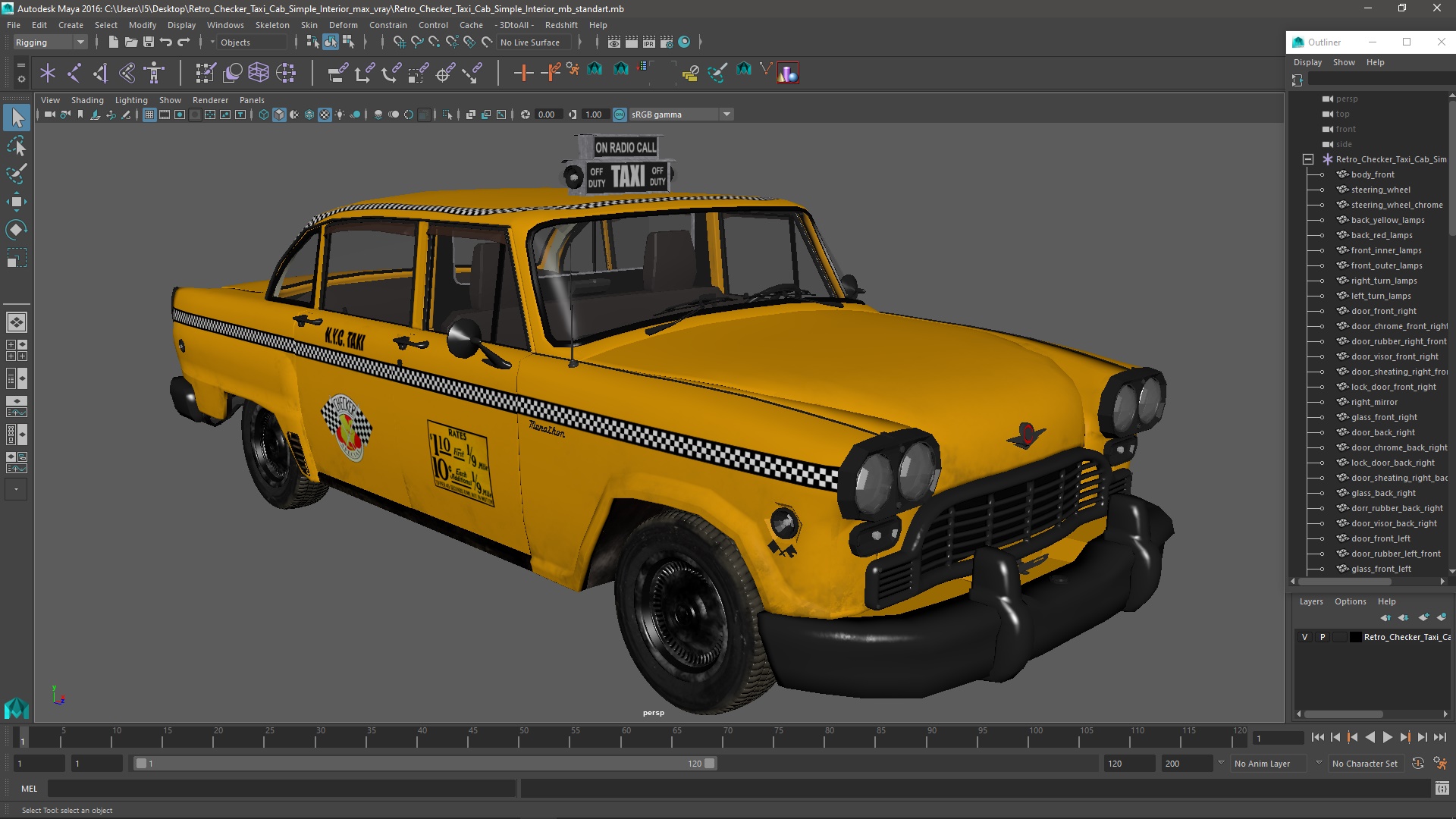The height and width of the screenshot is (819, 1456).
Task: Select steering_wheel in the Outliner
Action: pos(1380,190)
